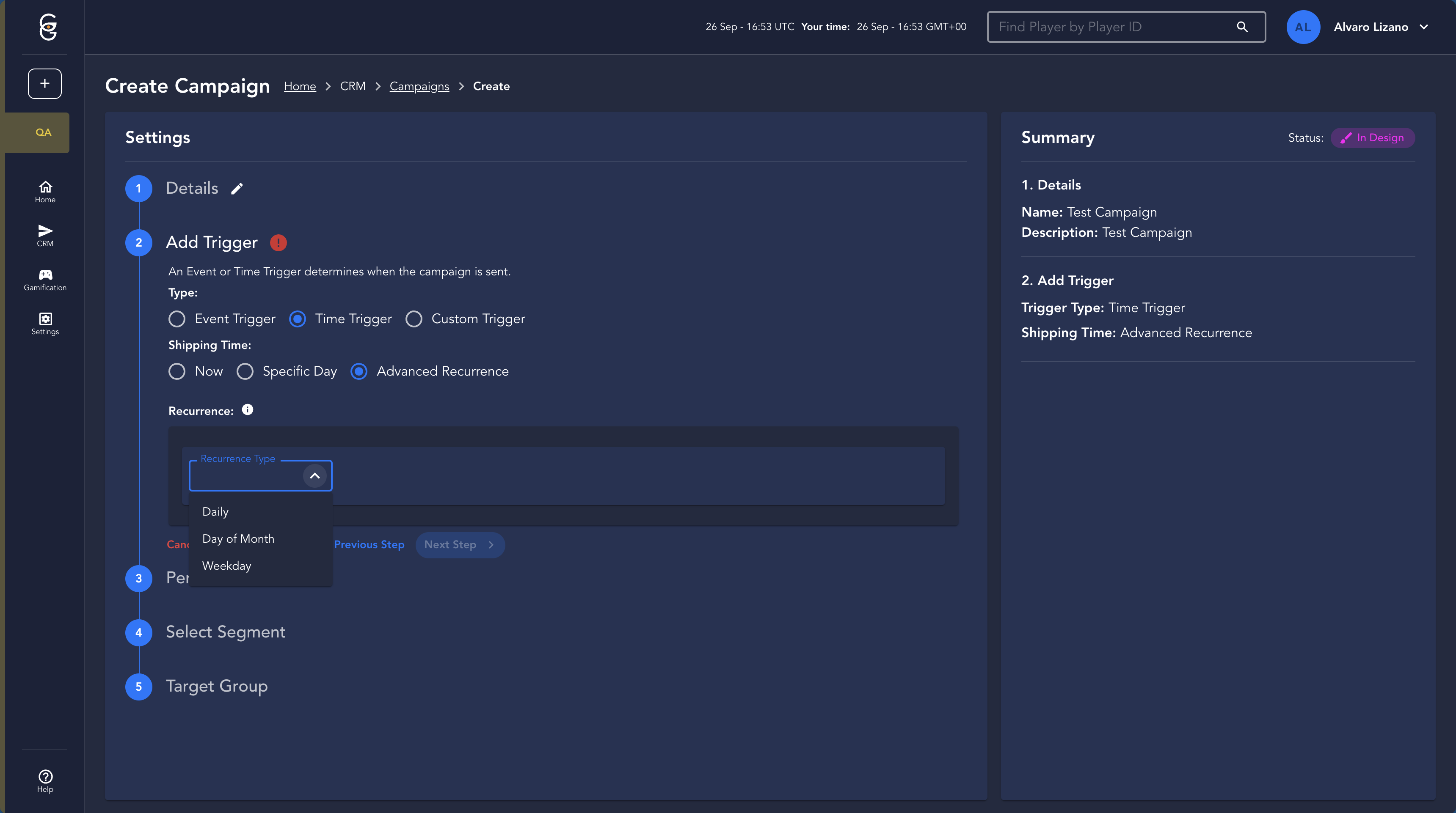Click the Recurrence info icon

tap(248, 410)
